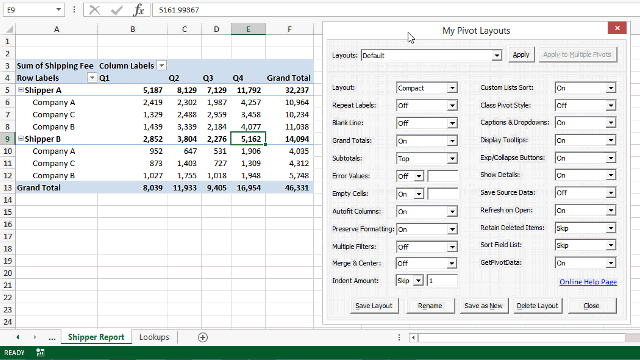
Task: Open the Grand Totals dropdown
Action: point(452,141)
